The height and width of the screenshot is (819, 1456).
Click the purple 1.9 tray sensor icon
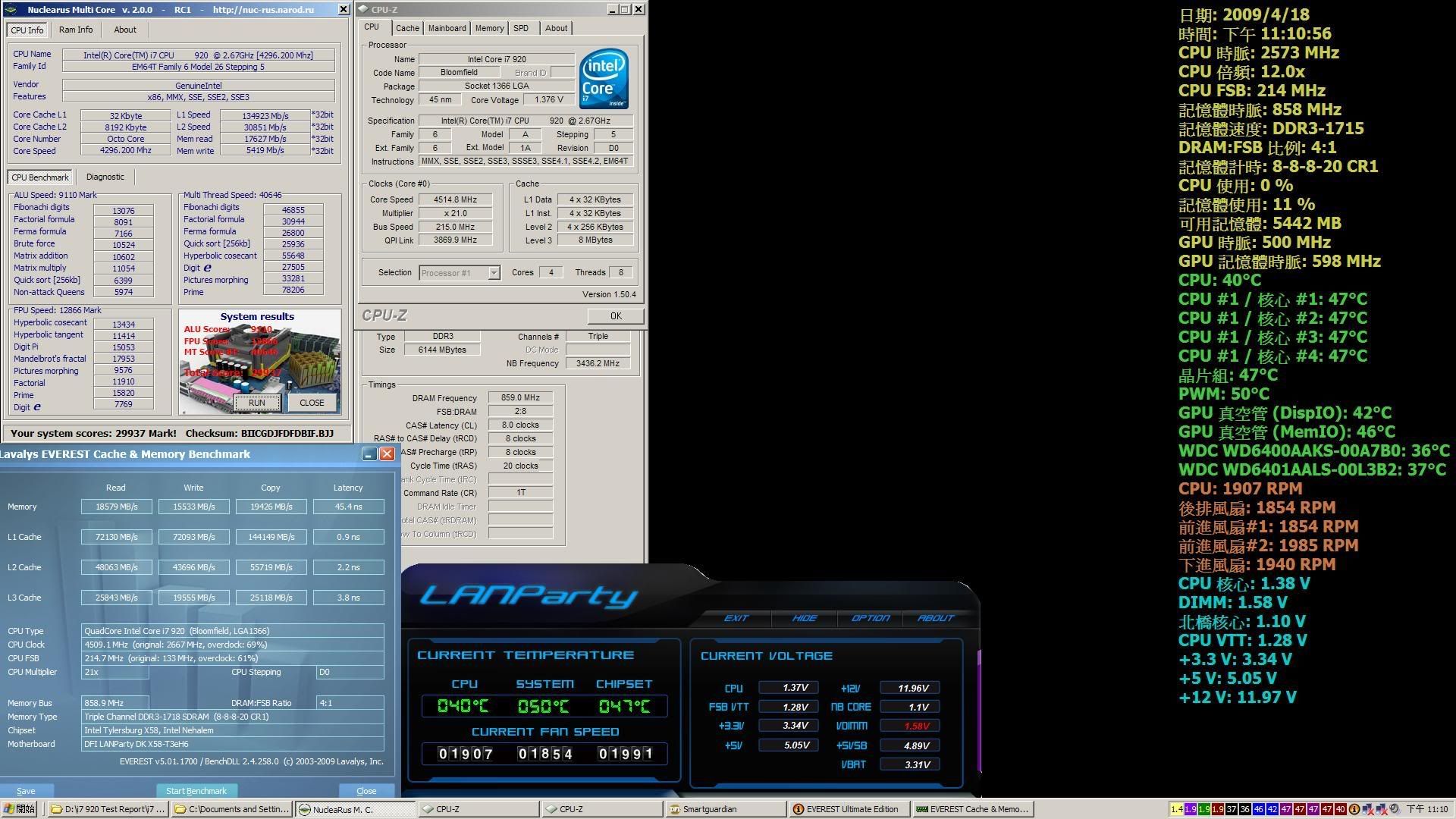click(1190, 809)
